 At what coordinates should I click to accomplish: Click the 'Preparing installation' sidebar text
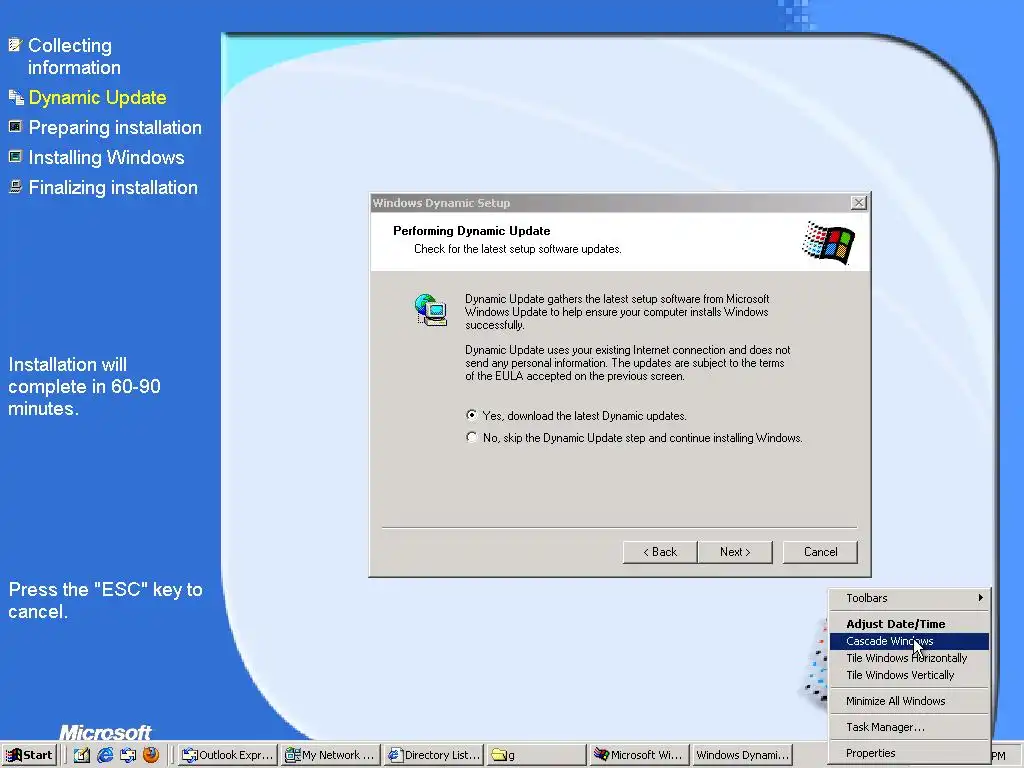click(115, 128)
